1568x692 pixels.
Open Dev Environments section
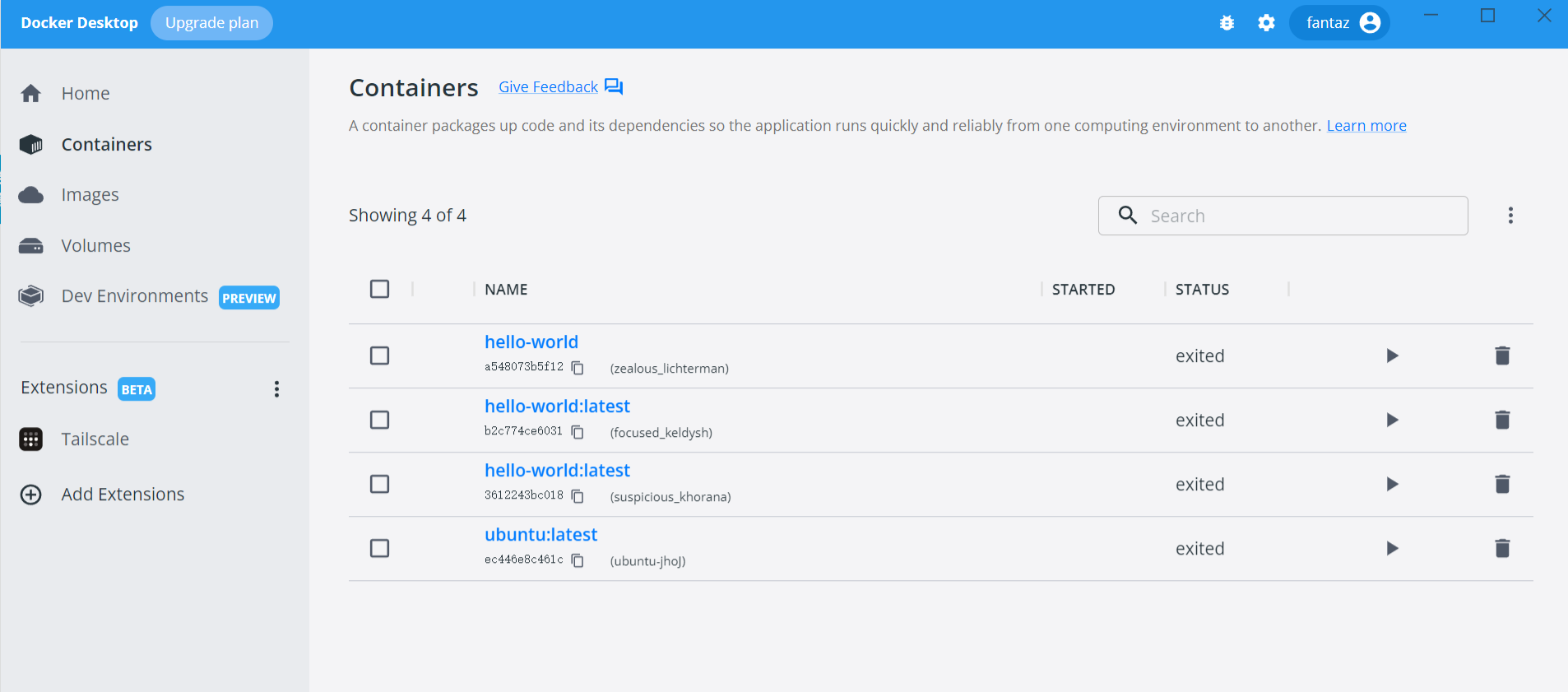(135, 296)
